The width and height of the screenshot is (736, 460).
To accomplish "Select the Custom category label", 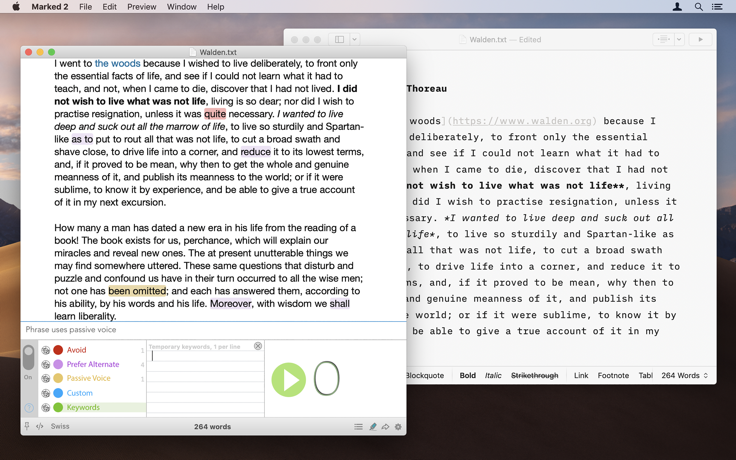I will pos(80,393).
